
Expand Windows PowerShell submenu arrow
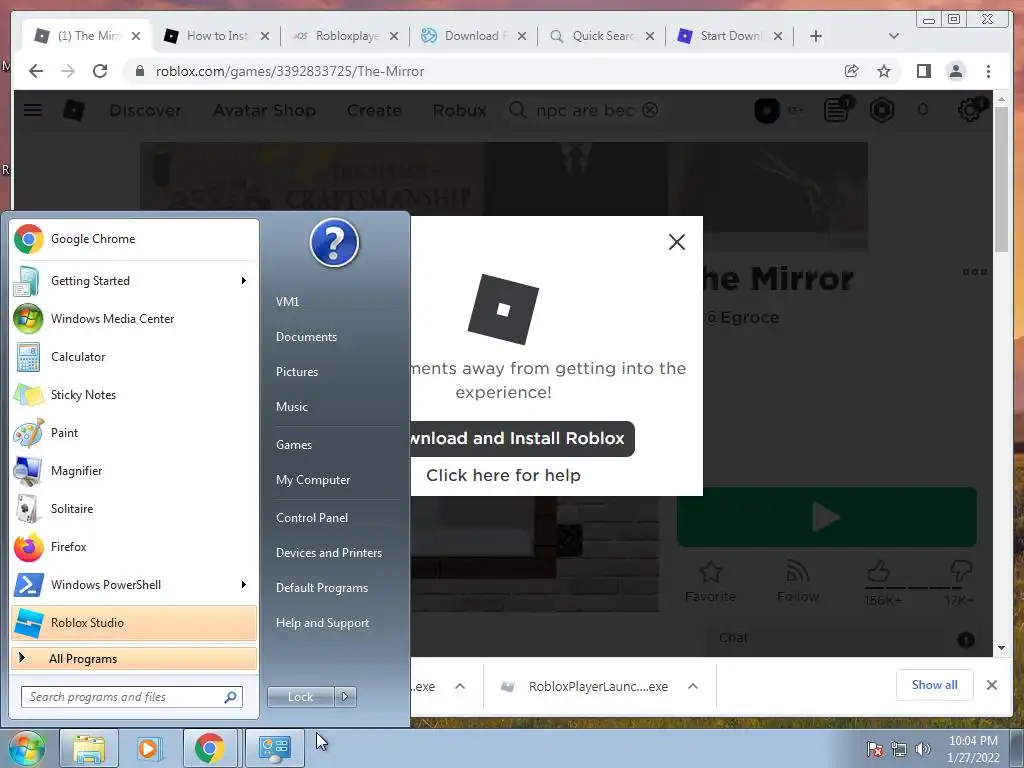[x=244, y=584]
